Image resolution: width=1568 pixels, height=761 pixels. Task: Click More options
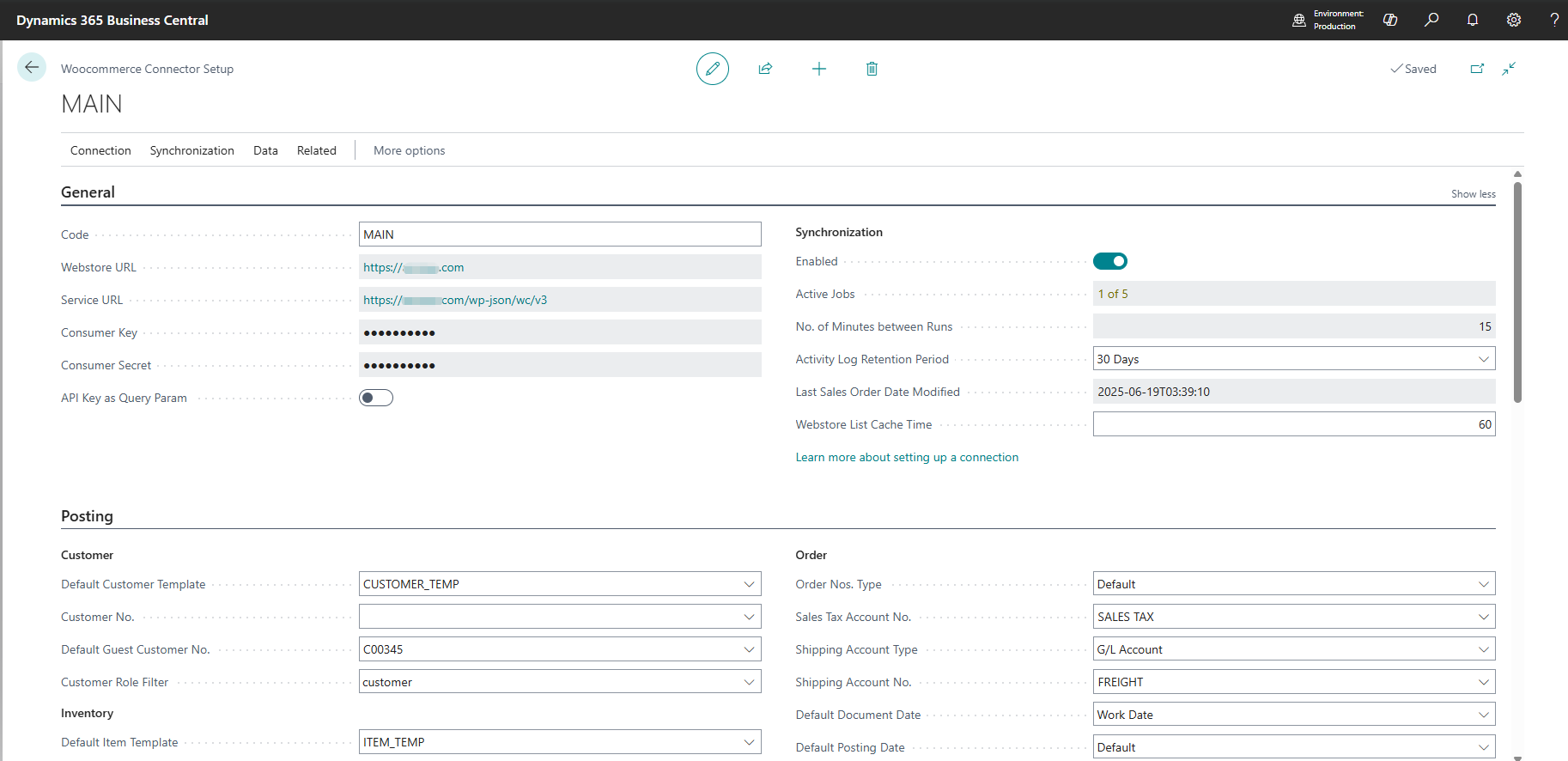click(x=410, y=150)
